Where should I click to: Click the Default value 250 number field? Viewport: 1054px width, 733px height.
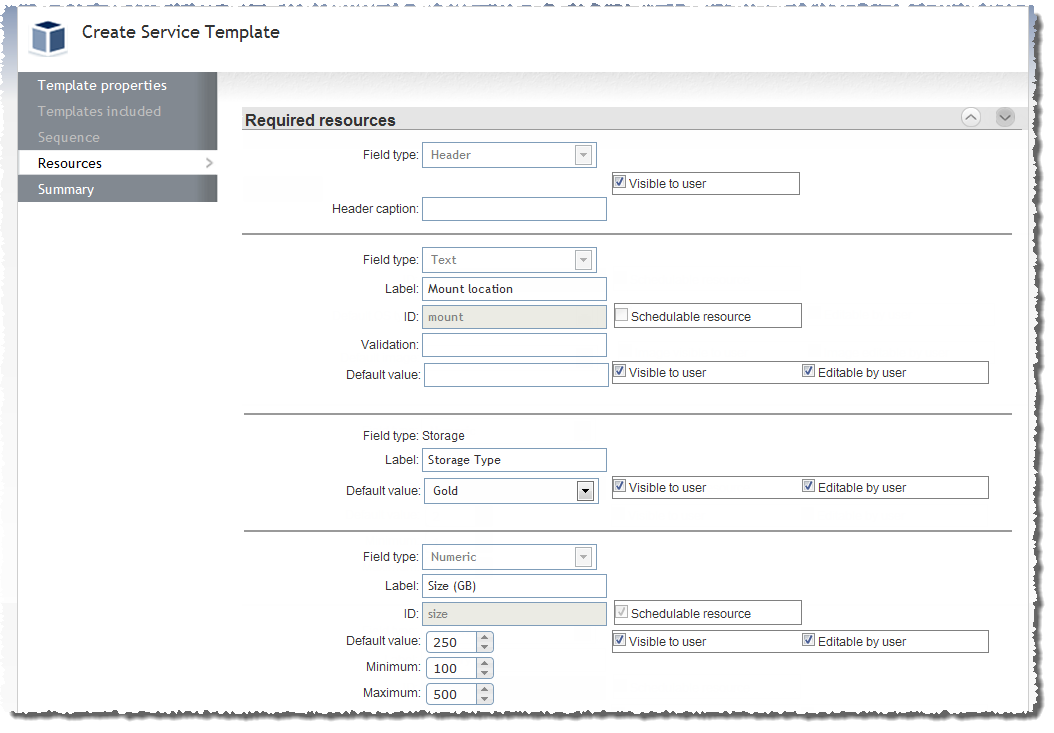click(452, 642)
